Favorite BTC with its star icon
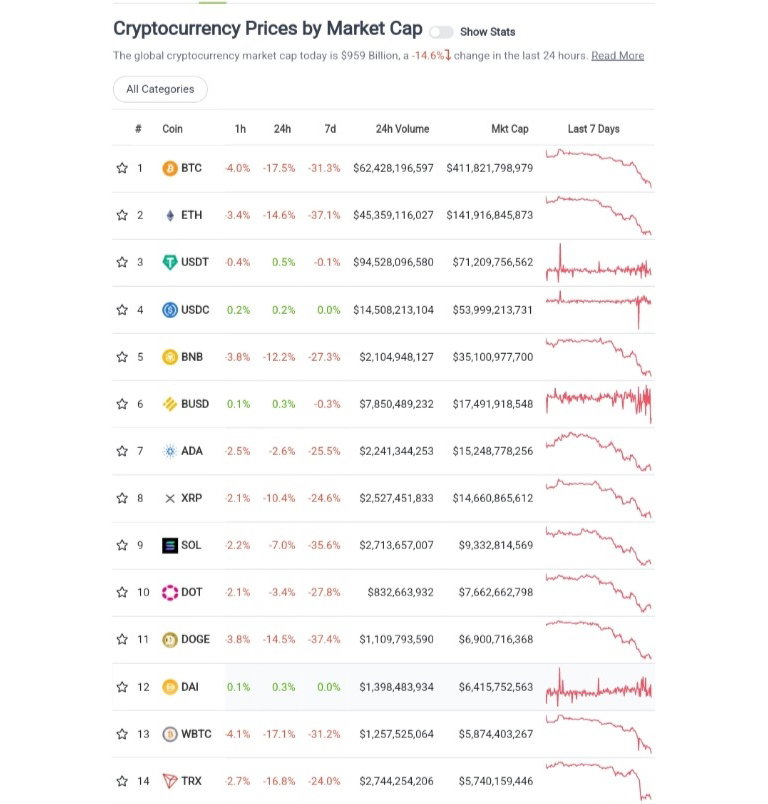This screenshot has height=804, width=768. (122, 168)
